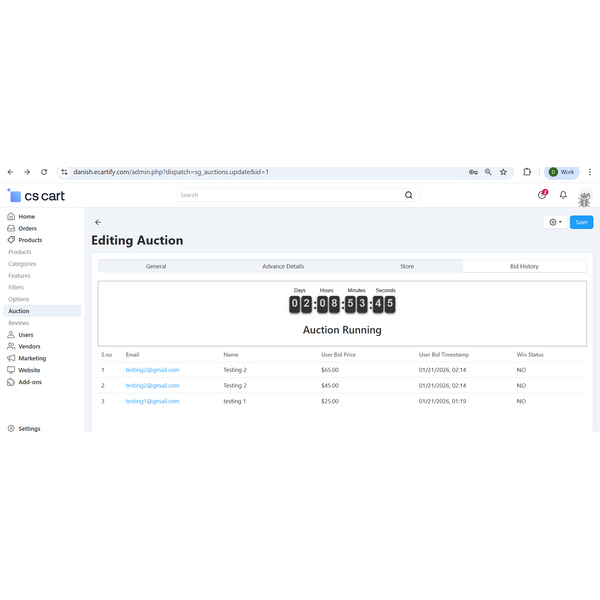
Task: Click the top Search input field
Action: [290, 195]
